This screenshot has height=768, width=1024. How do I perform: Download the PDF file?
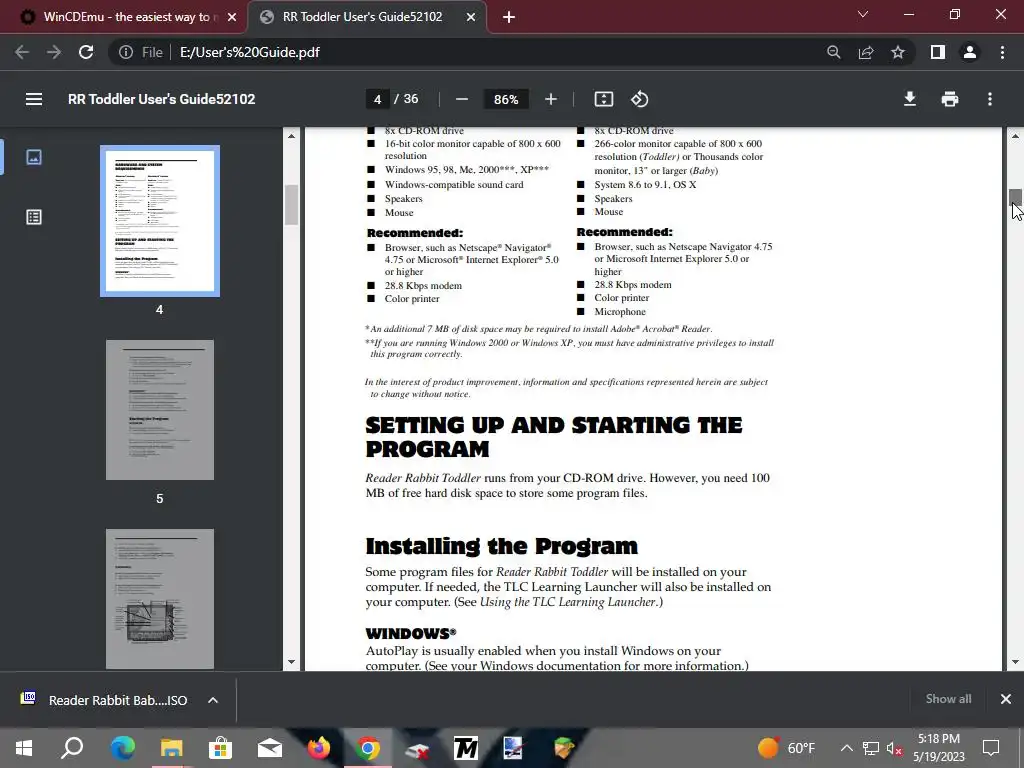[910, 99]
